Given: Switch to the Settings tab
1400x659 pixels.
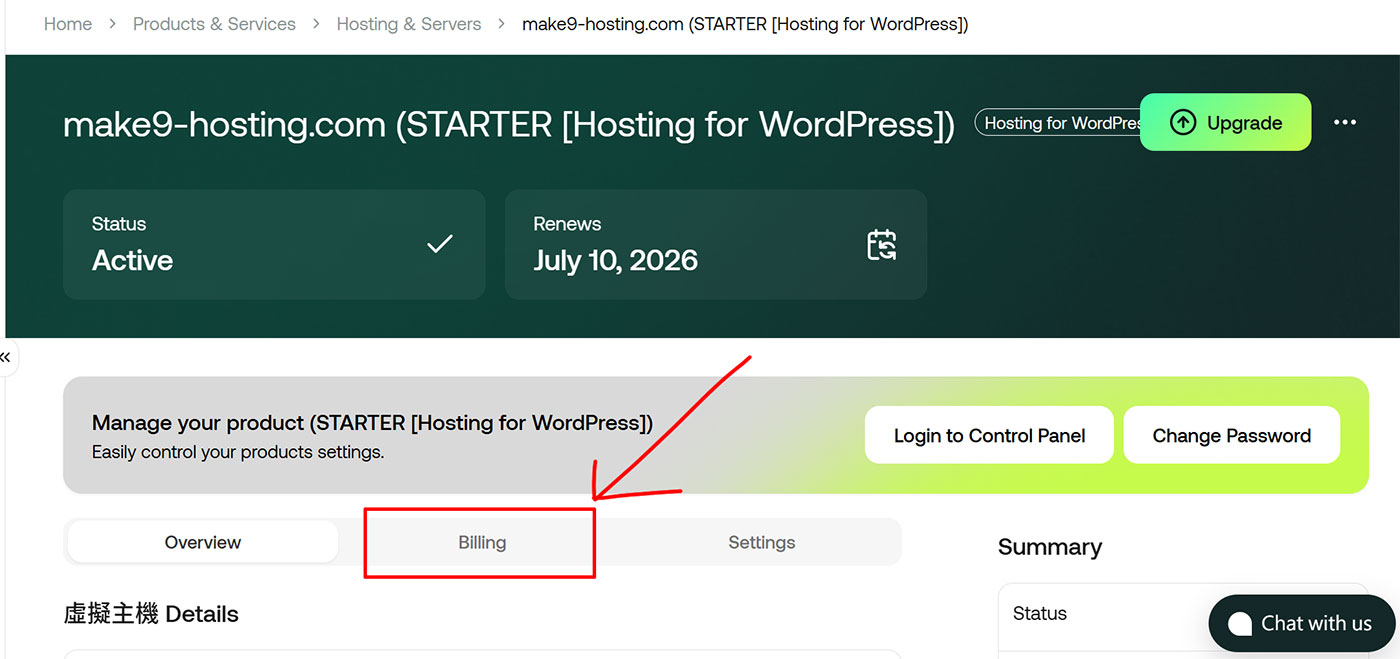Looking at the screenshot, I should [x=762, y=542].
